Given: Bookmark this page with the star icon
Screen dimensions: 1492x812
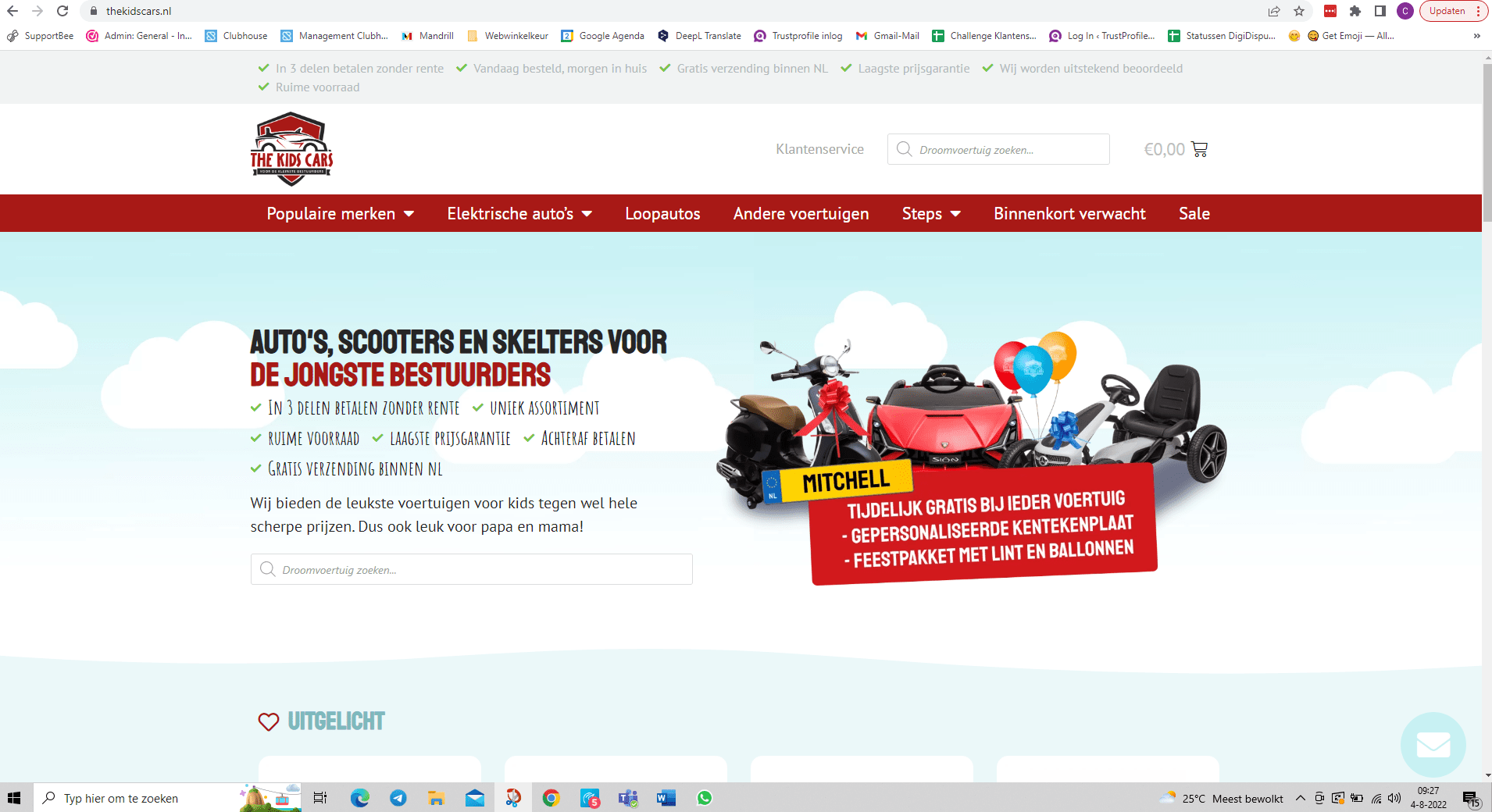Looking at the screenshot, I should pos(1299,11).
